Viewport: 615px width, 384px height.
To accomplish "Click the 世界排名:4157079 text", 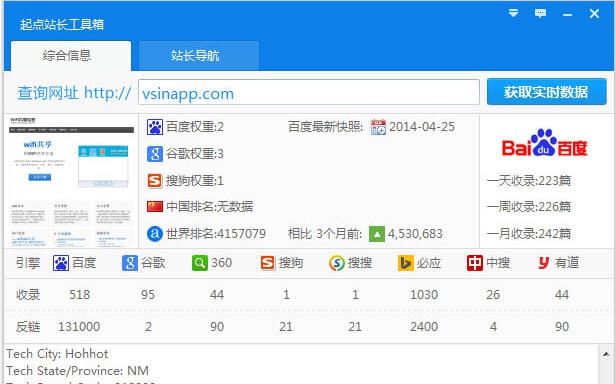I will tap(216, 234).
